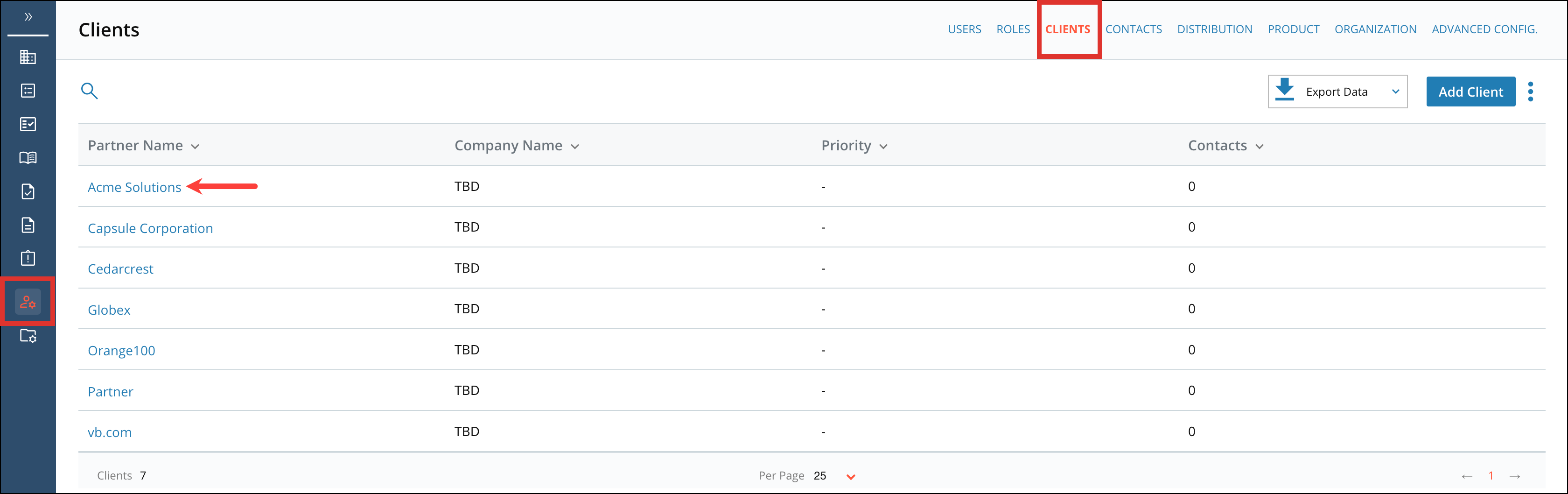Open the bulleted list sidebar icon
This screenshot has height=494, width=1568.
point(28,91)
